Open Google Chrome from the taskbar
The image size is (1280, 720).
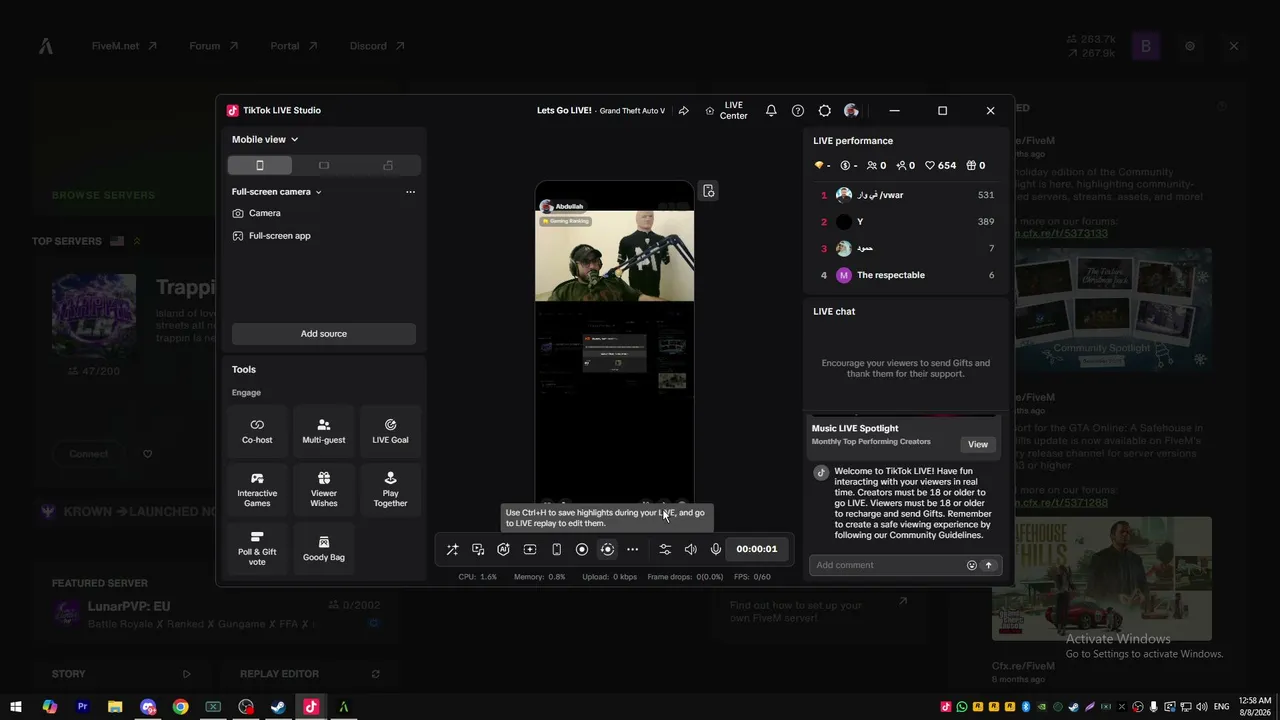[x=180, y=707]
